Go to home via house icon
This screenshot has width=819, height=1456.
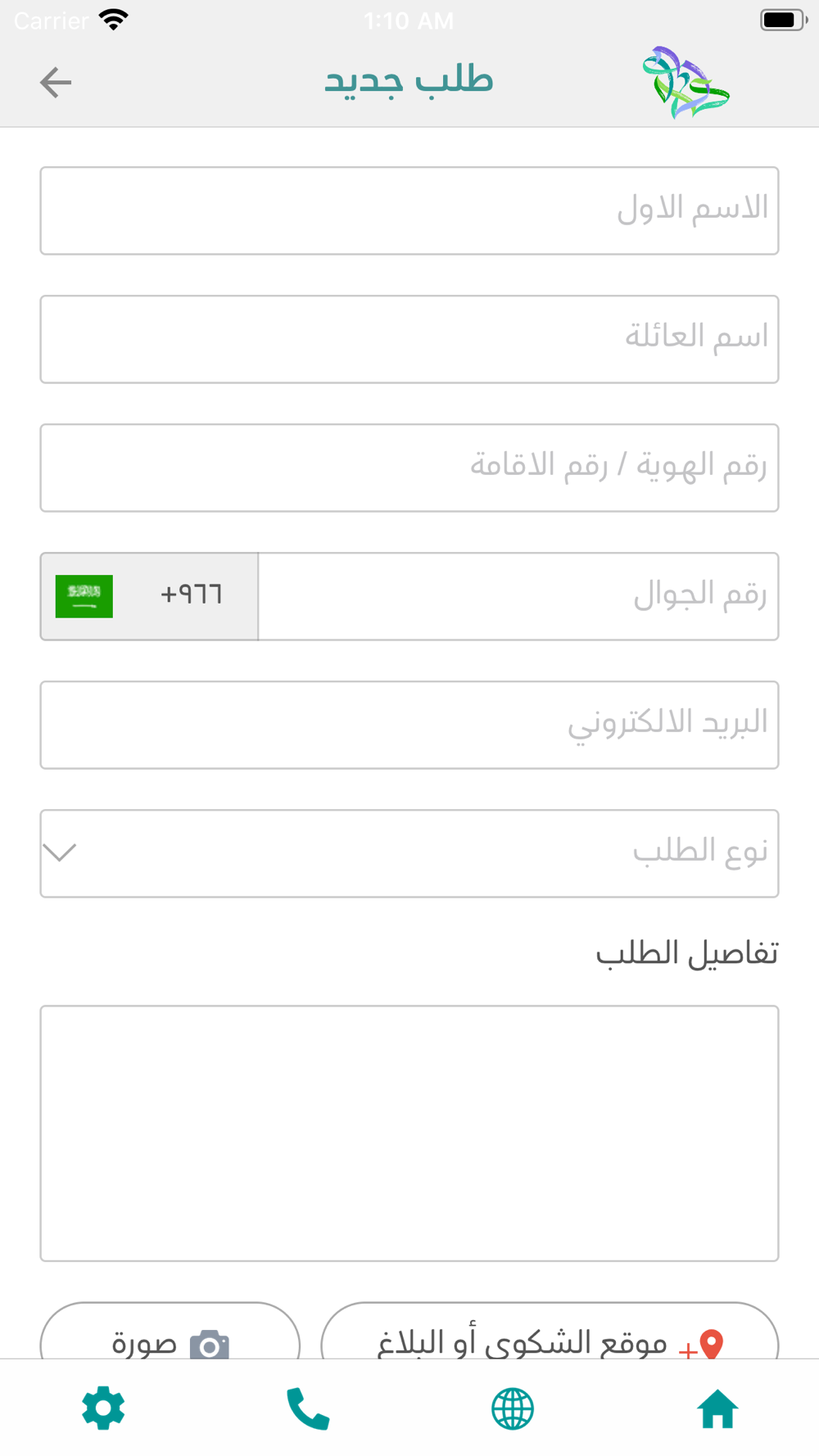tap(717, 1409)
